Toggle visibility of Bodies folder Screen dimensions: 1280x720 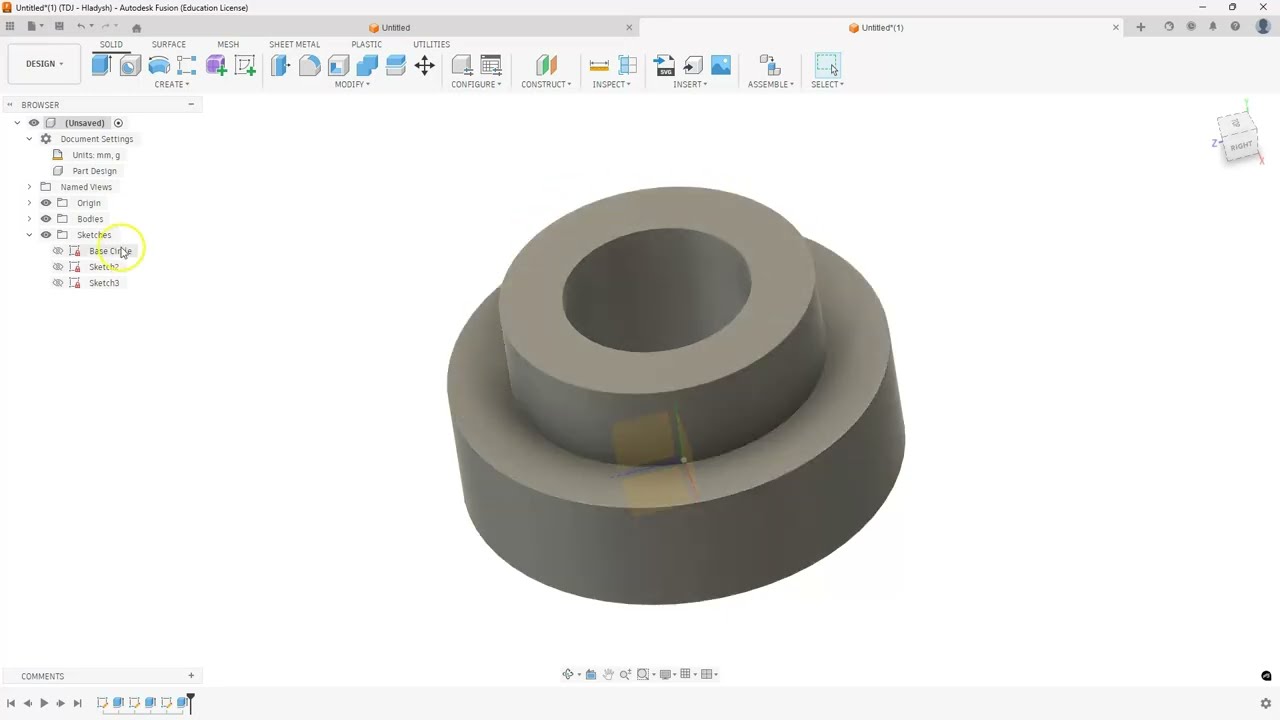tap(46, 219)
